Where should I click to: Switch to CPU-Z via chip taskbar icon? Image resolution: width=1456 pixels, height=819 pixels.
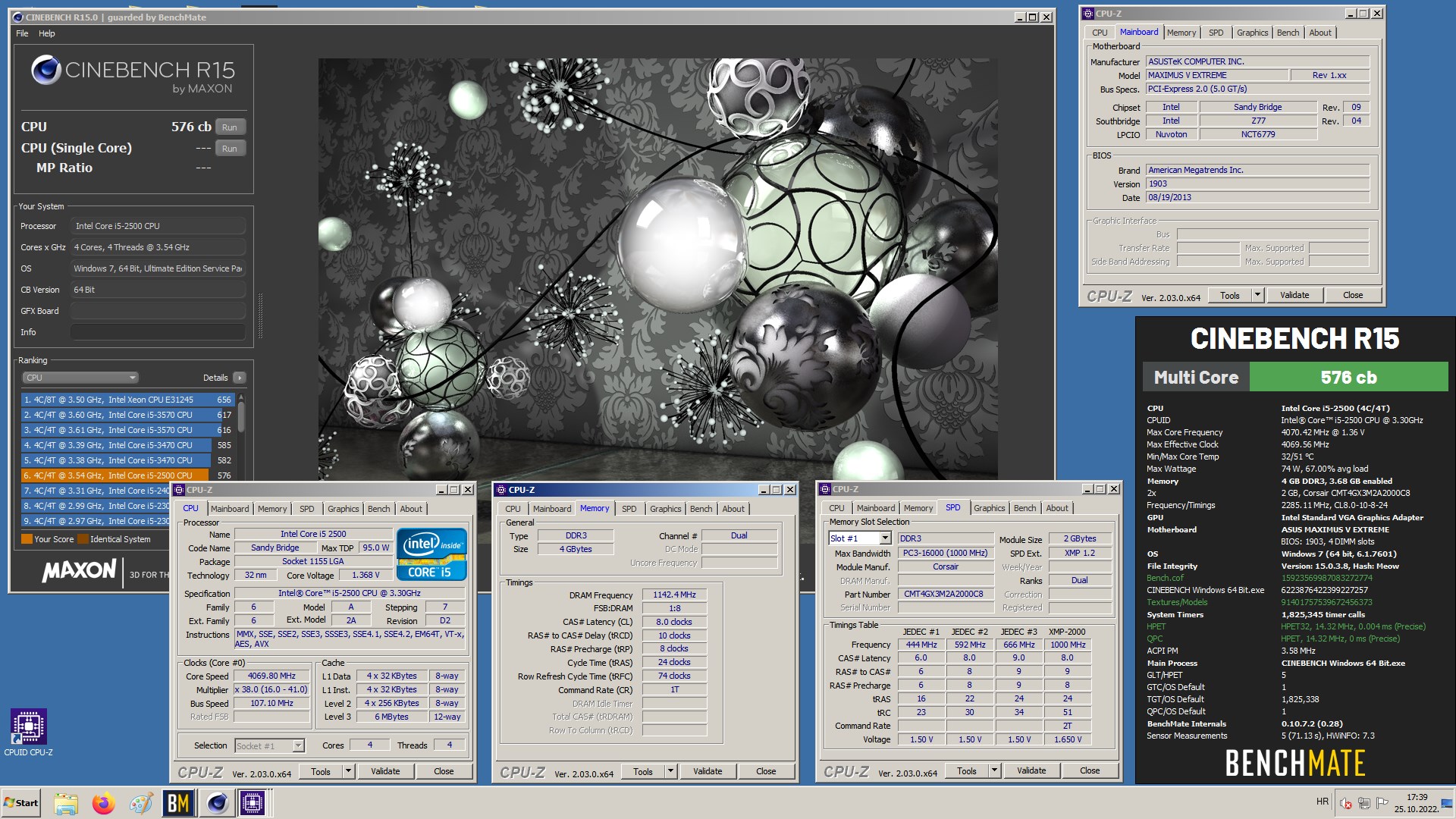click(x=253, y=802)
